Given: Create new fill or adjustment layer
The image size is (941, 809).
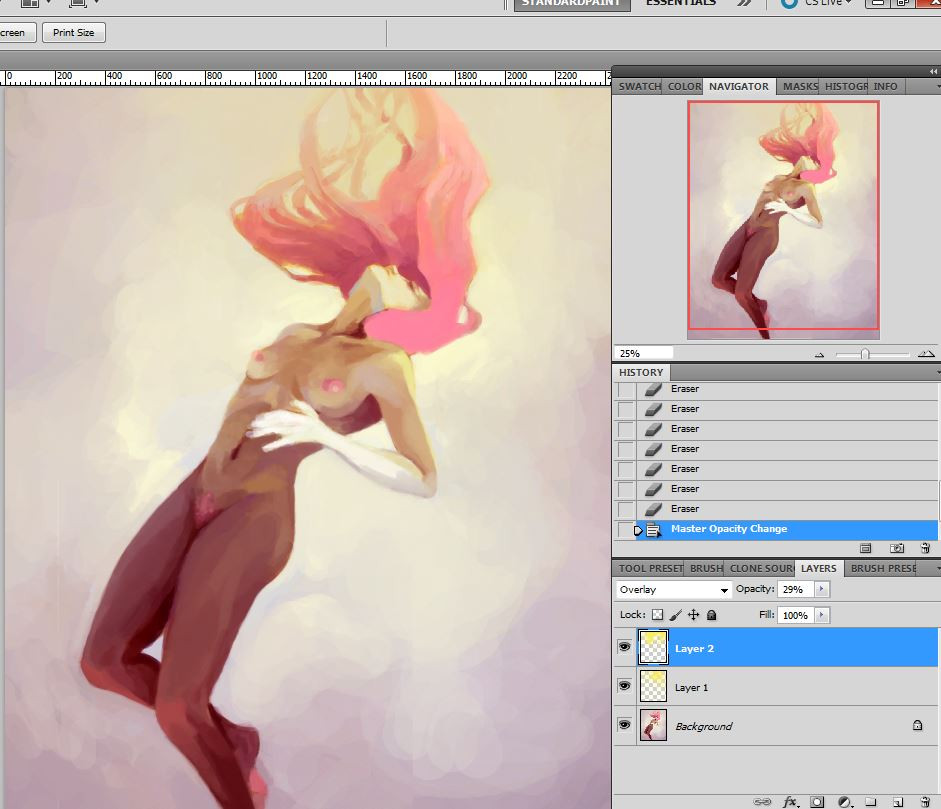Looking at the screenshot, I should (845, 802).
